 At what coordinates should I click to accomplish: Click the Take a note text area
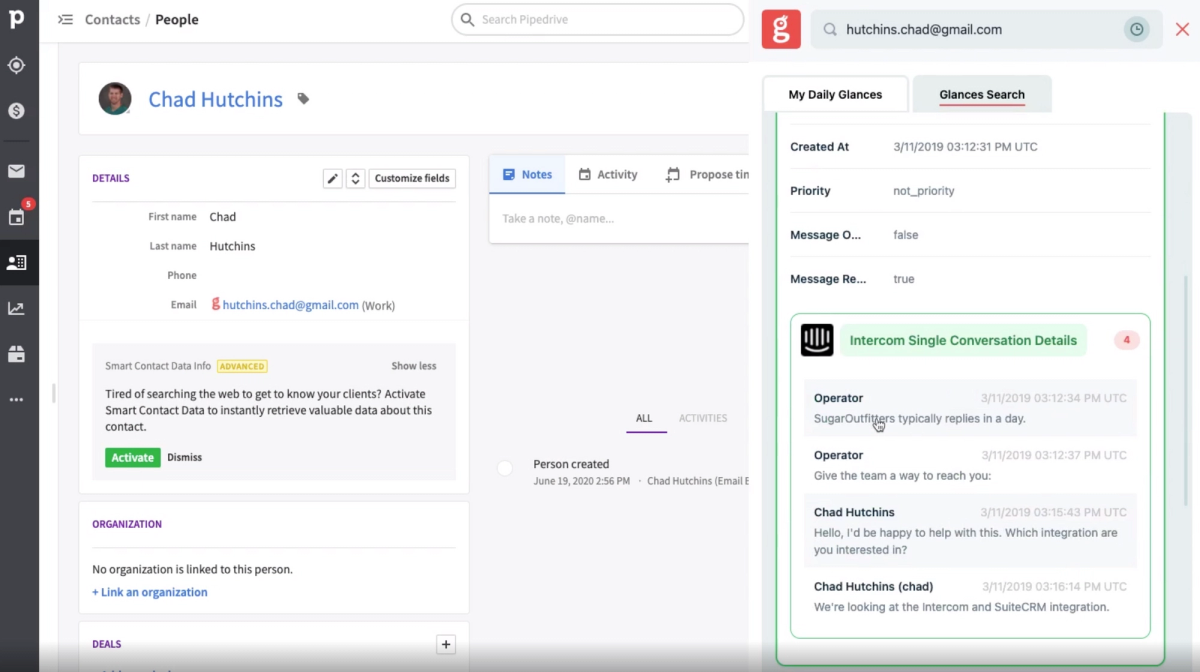click(620, 218)
